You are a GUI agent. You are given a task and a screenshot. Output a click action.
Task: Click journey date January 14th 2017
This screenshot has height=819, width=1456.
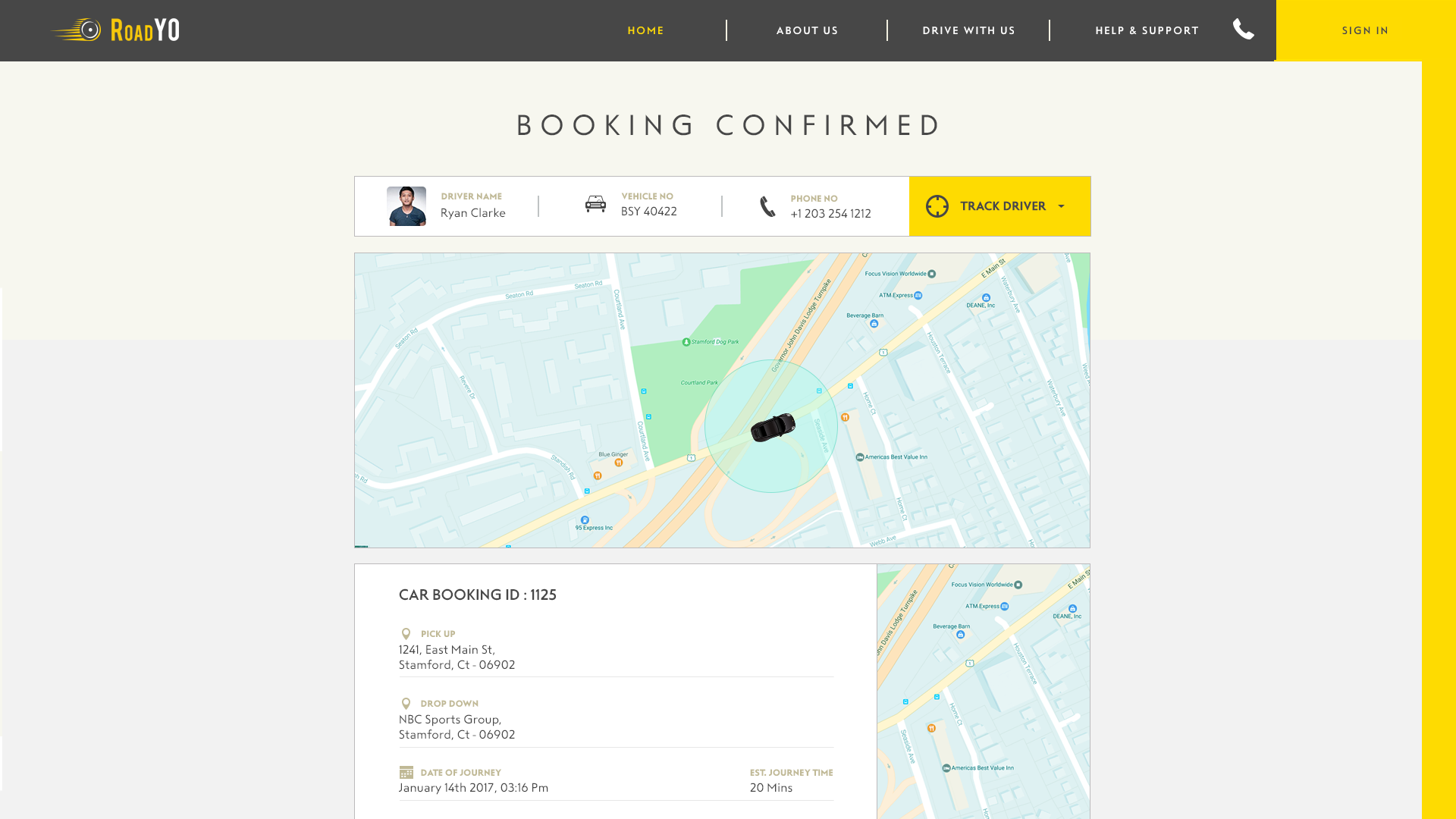coord(473,787)
